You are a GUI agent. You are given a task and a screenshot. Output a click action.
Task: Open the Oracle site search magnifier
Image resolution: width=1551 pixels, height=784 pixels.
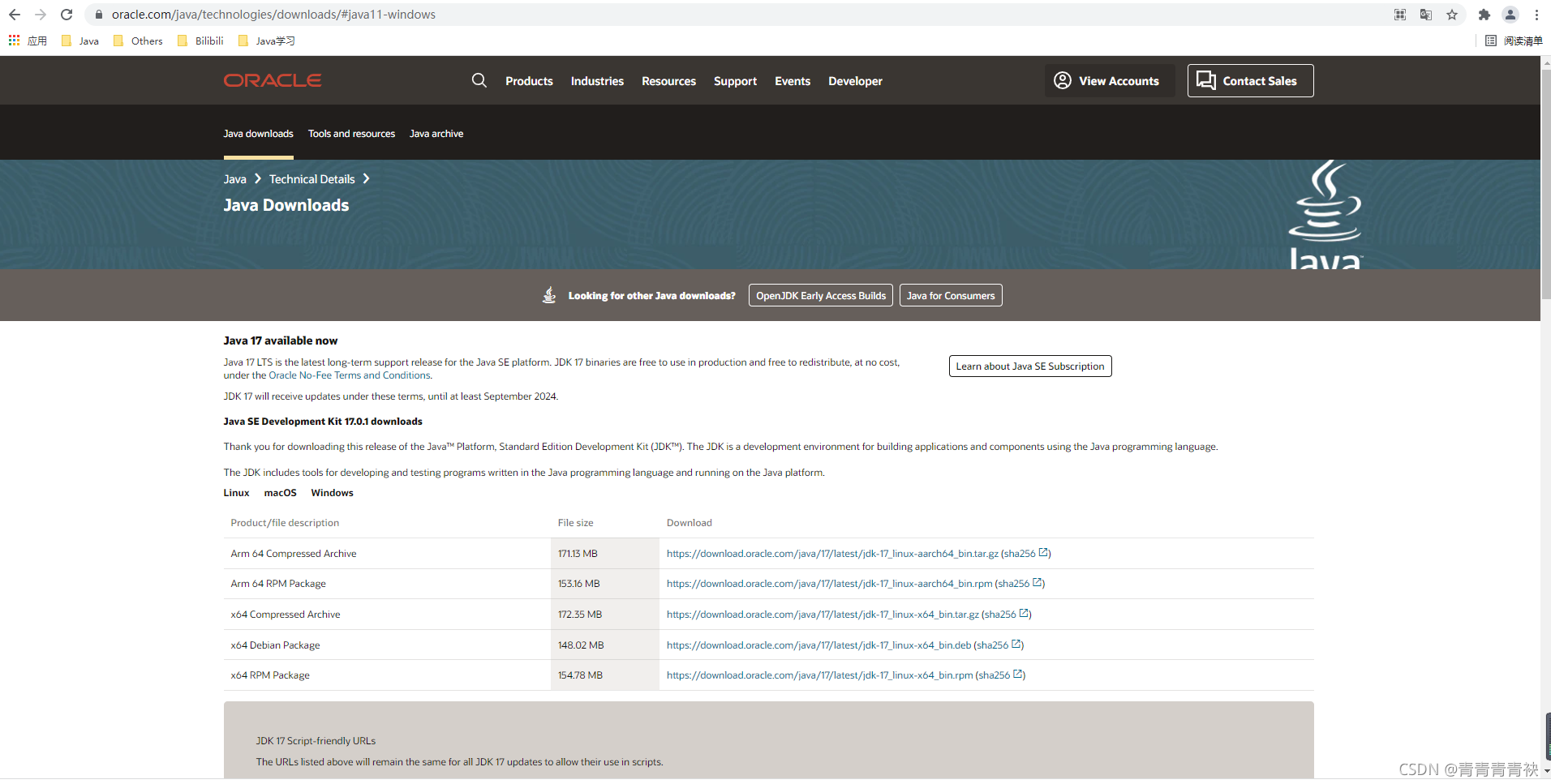click(479, 80)
